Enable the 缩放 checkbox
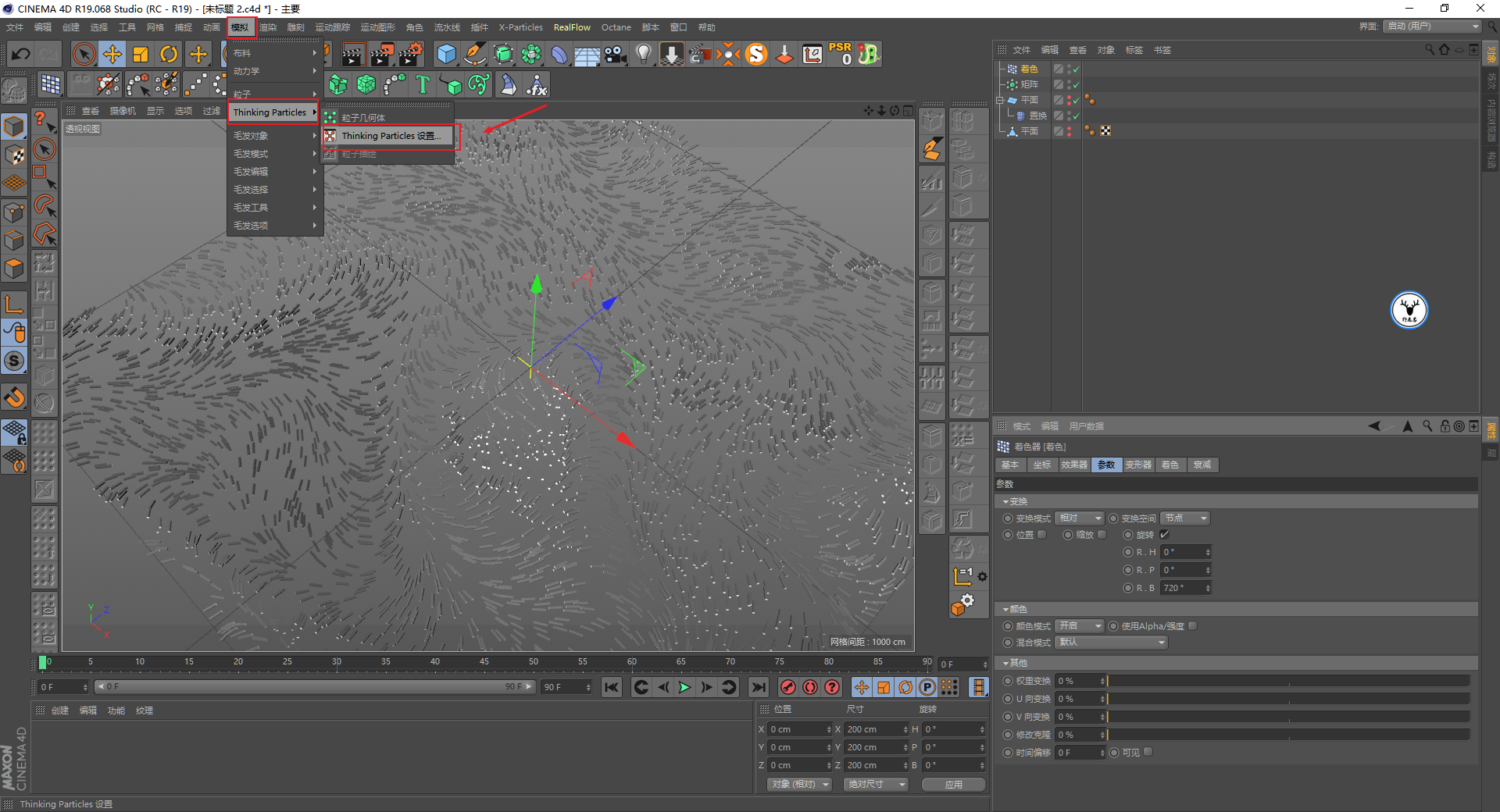The image size is (1500, 812). [x=1102, y=534]
